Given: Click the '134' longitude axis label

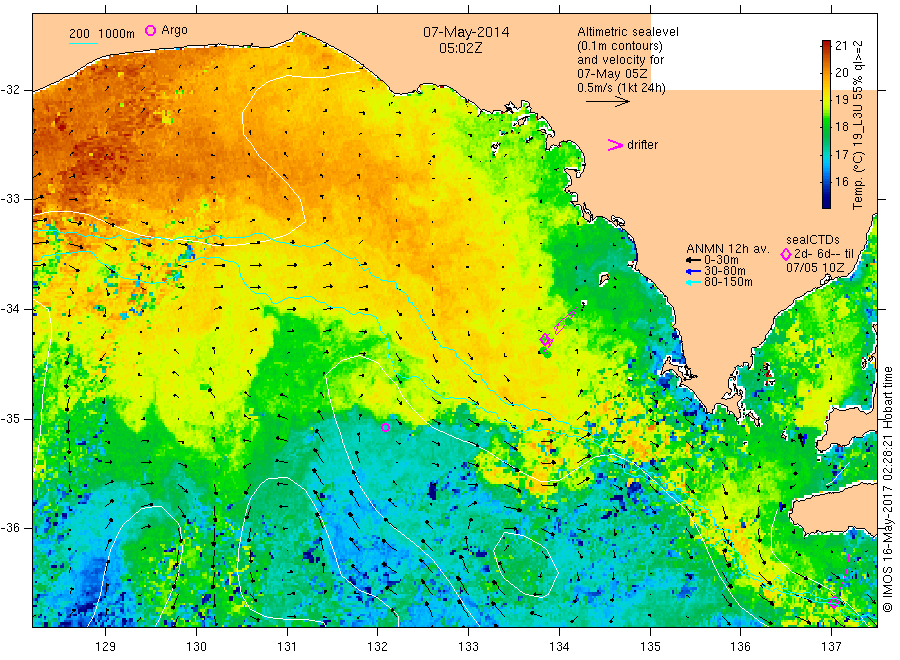Looking at the screenshot, I should 559,647.
